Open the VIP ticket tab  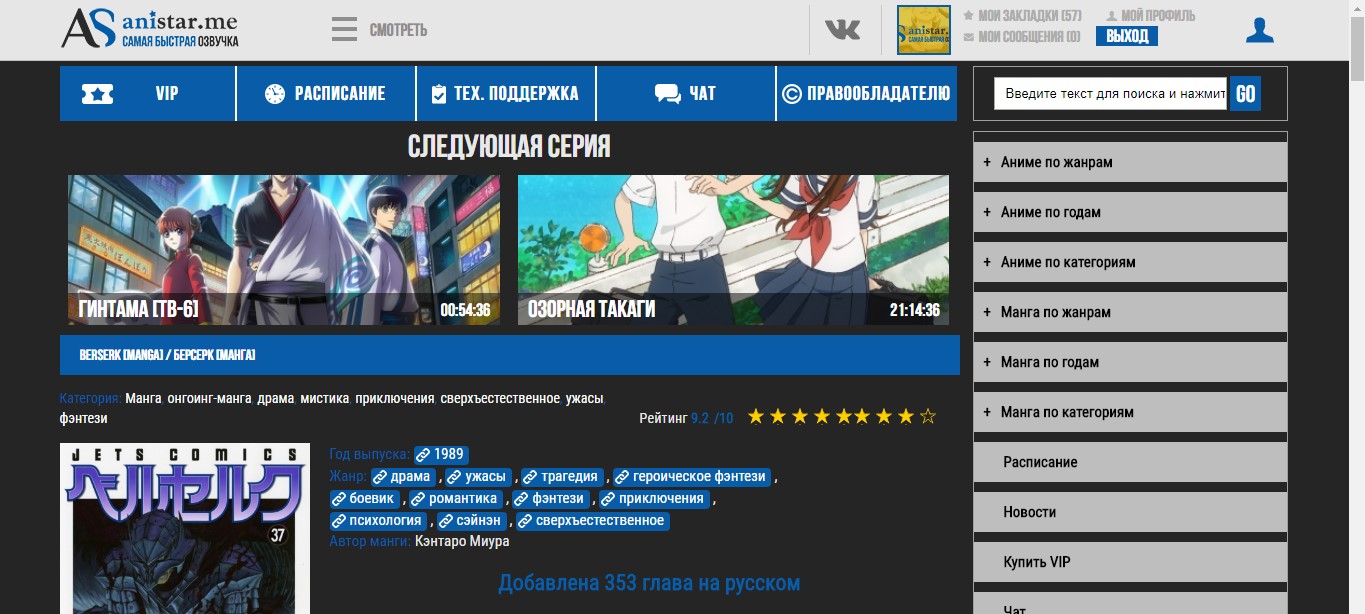[x=147, y=94]
